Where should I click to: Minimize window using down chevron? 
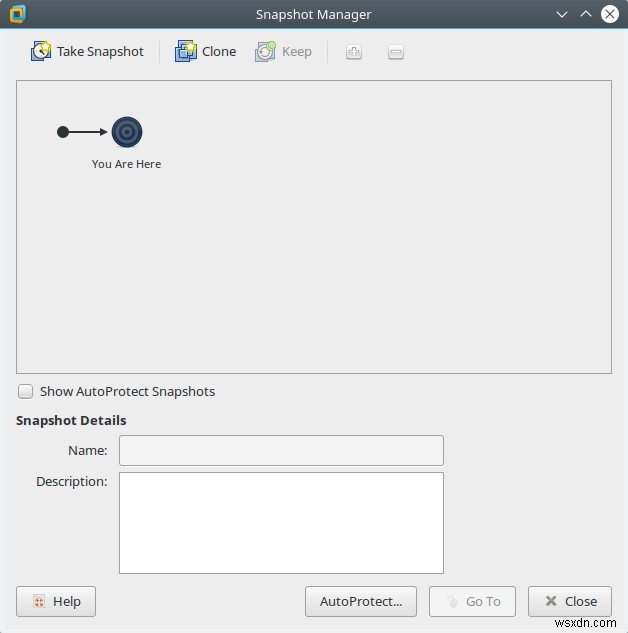pos(562,15)
